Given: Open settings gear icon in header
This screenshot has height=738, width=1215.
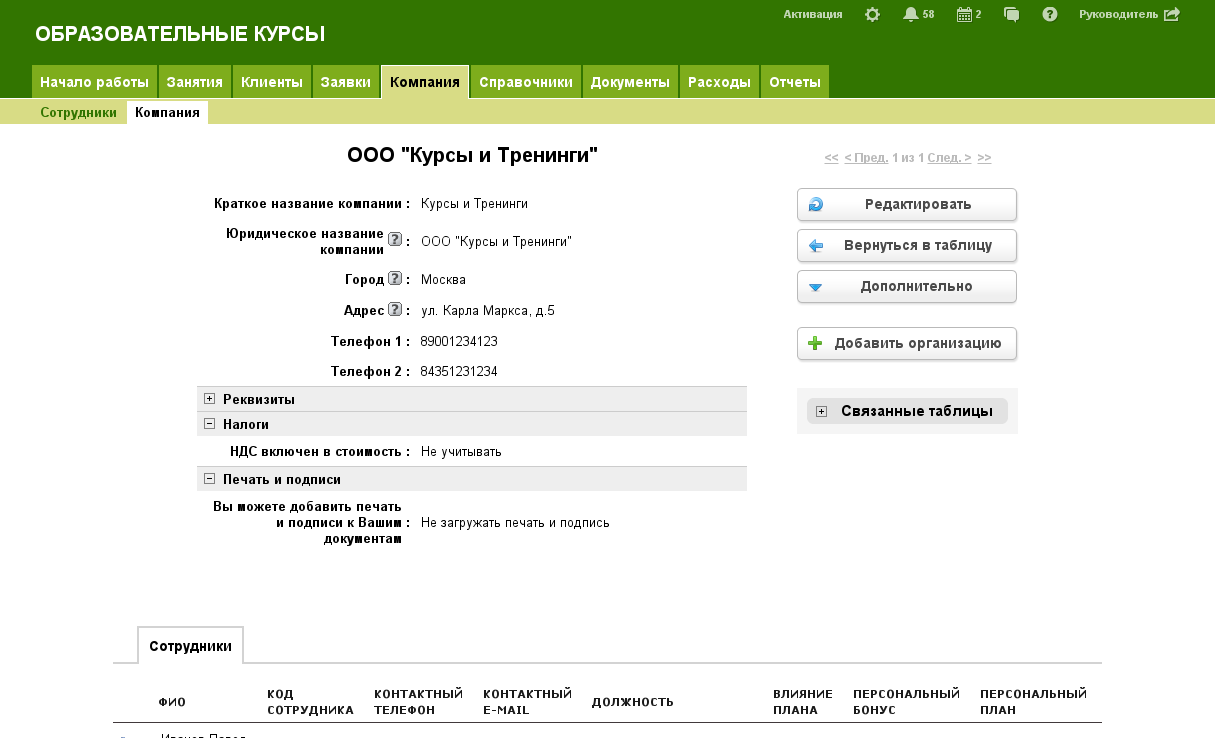Looking at the screenshot, I should pyautogui.click(x=872, y=14).
